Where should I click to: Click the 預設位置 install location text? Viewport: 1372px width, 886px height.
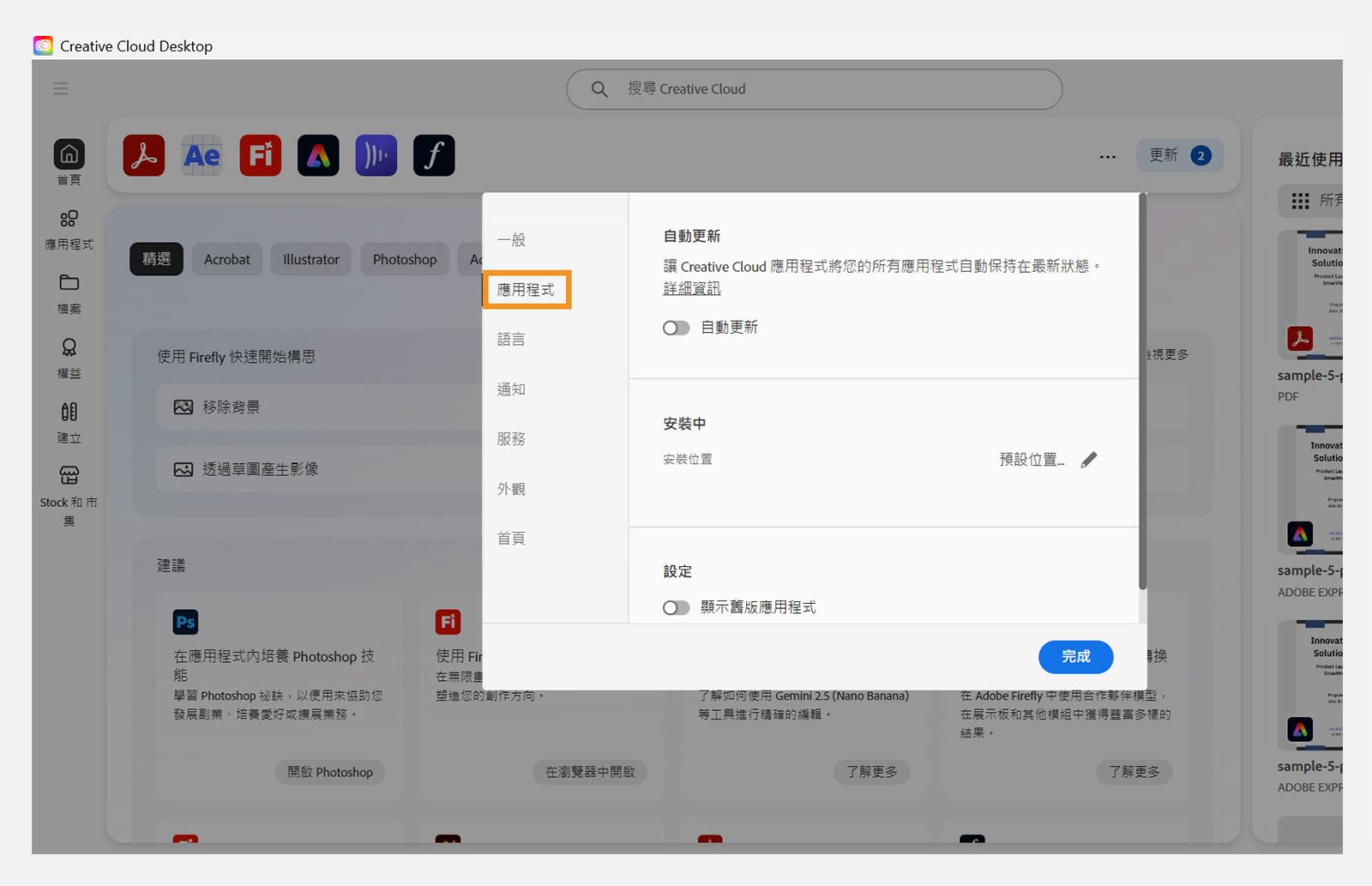(x=1032, y=460)
